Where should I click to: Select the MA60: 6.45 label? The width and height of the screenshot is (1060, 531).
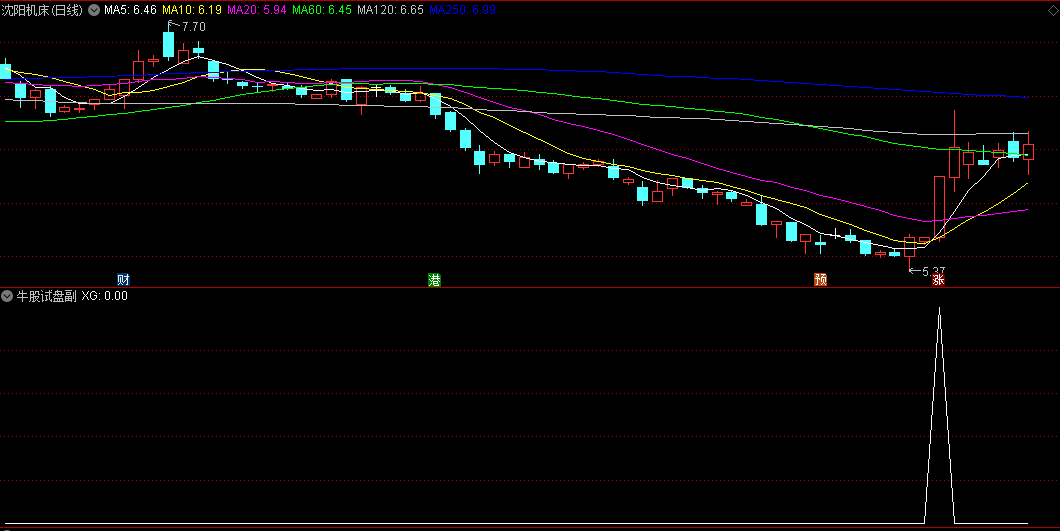pos(322,10)
